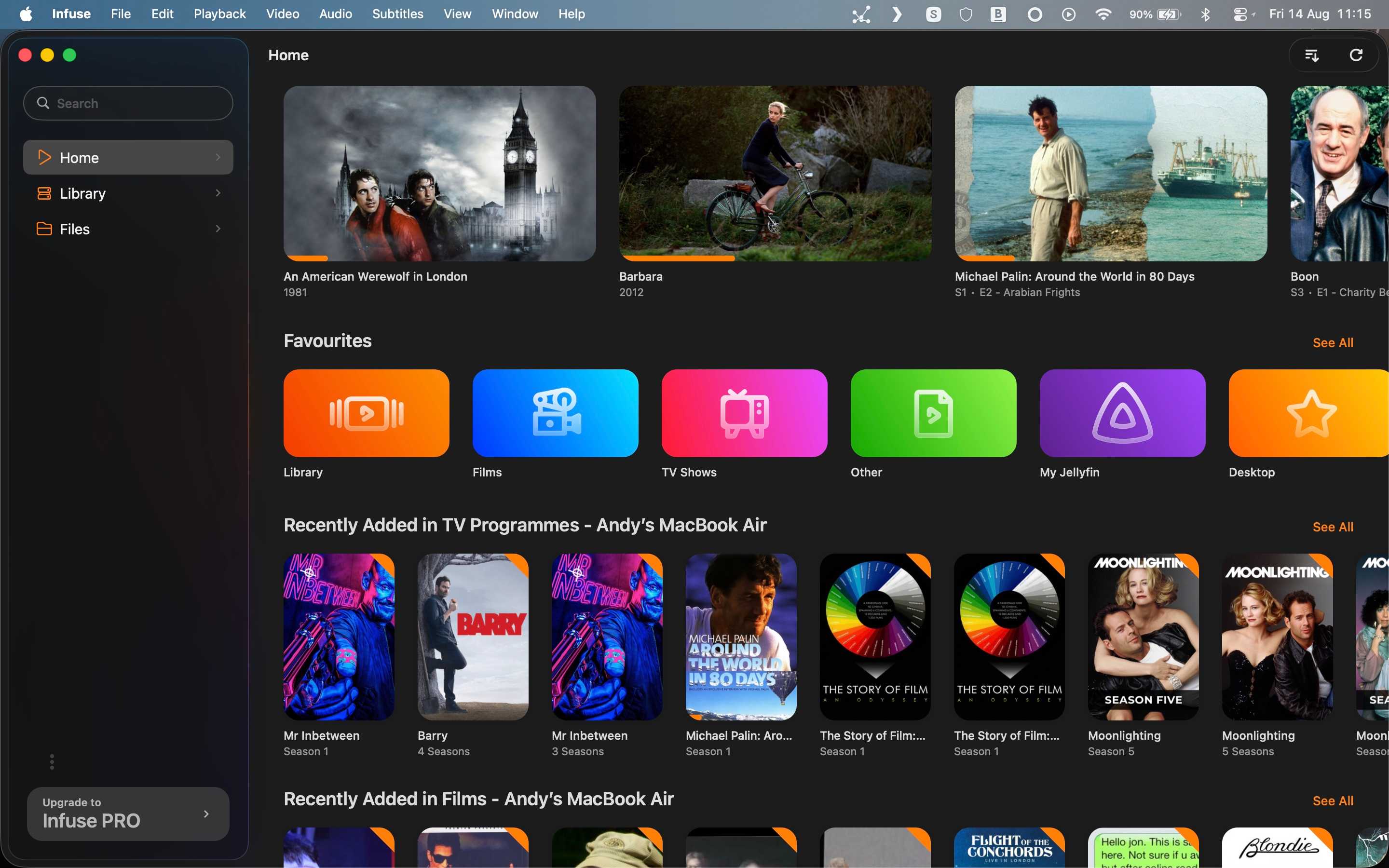Open the Library favourite tile
Viewport: 1389px width, 868px height.
[366, 413]
